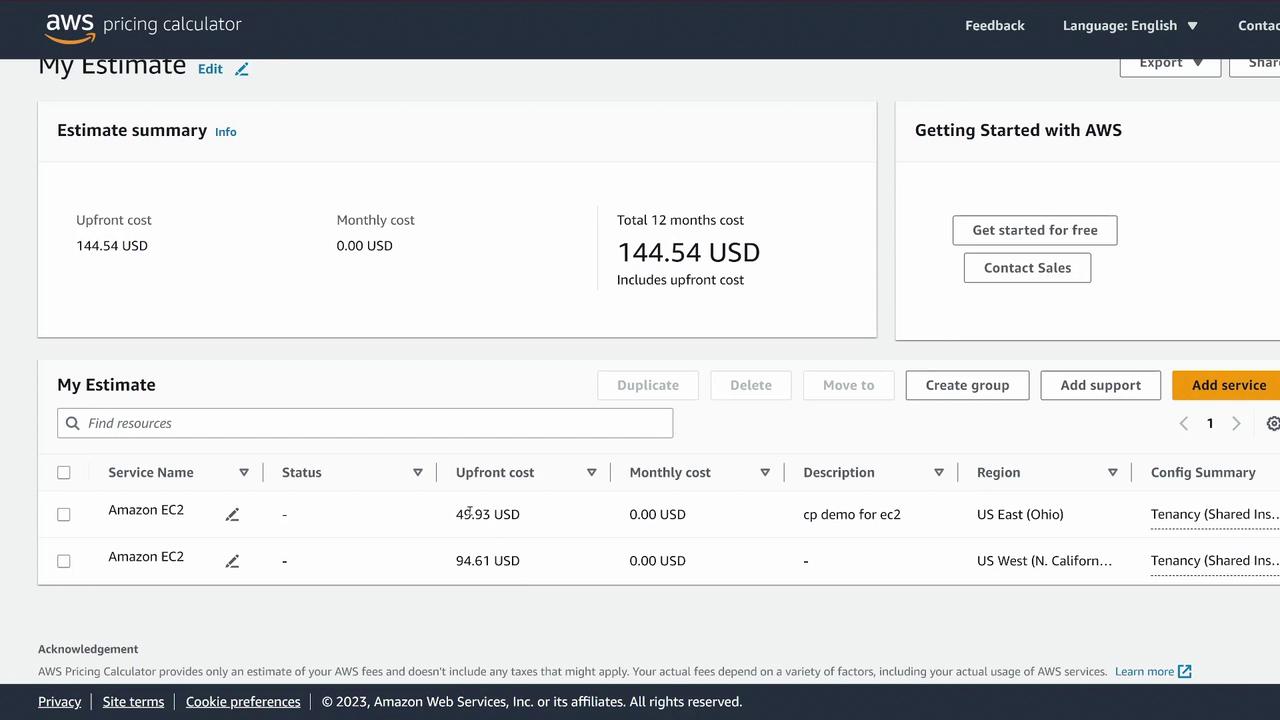The image size is (1280, 720).
Task: Click the Contact Sales button
Action: pyautogui.click(x=1027, y=268)
